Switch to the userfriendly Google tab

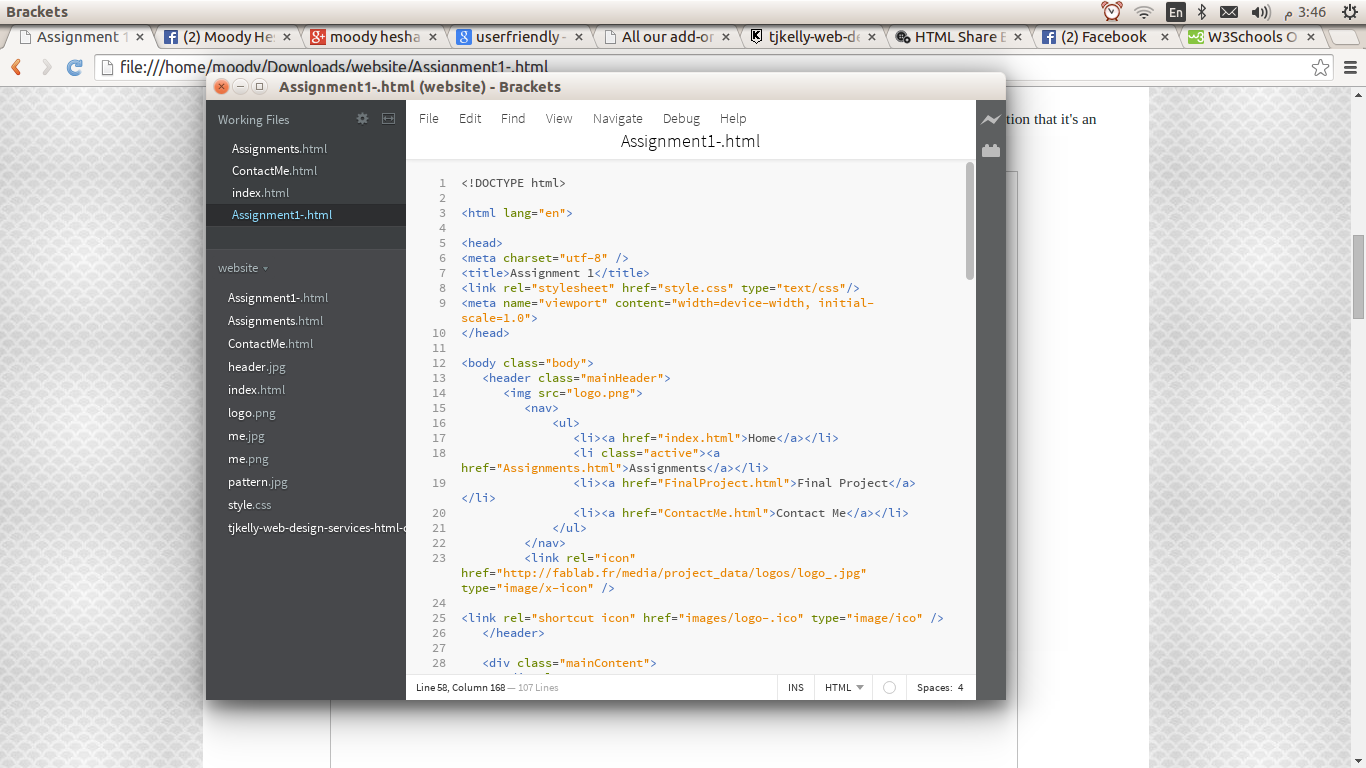tap(521, 37)
